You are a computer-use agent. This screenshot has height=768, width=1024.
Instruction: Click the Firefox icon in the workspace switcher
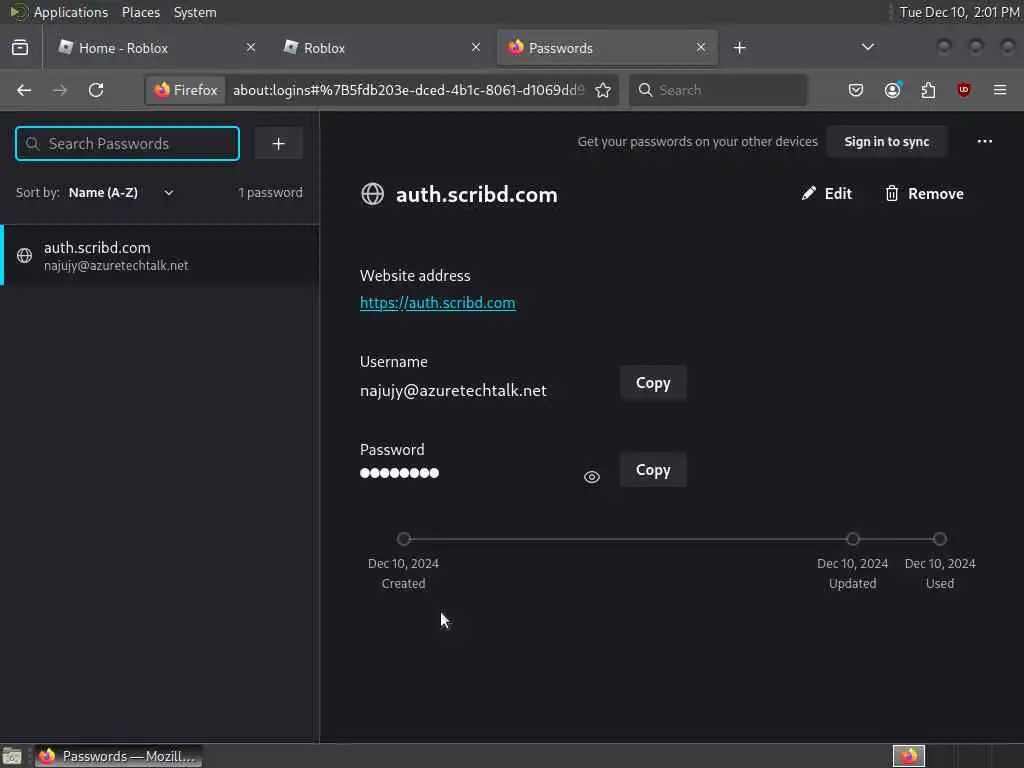point(908,756)
